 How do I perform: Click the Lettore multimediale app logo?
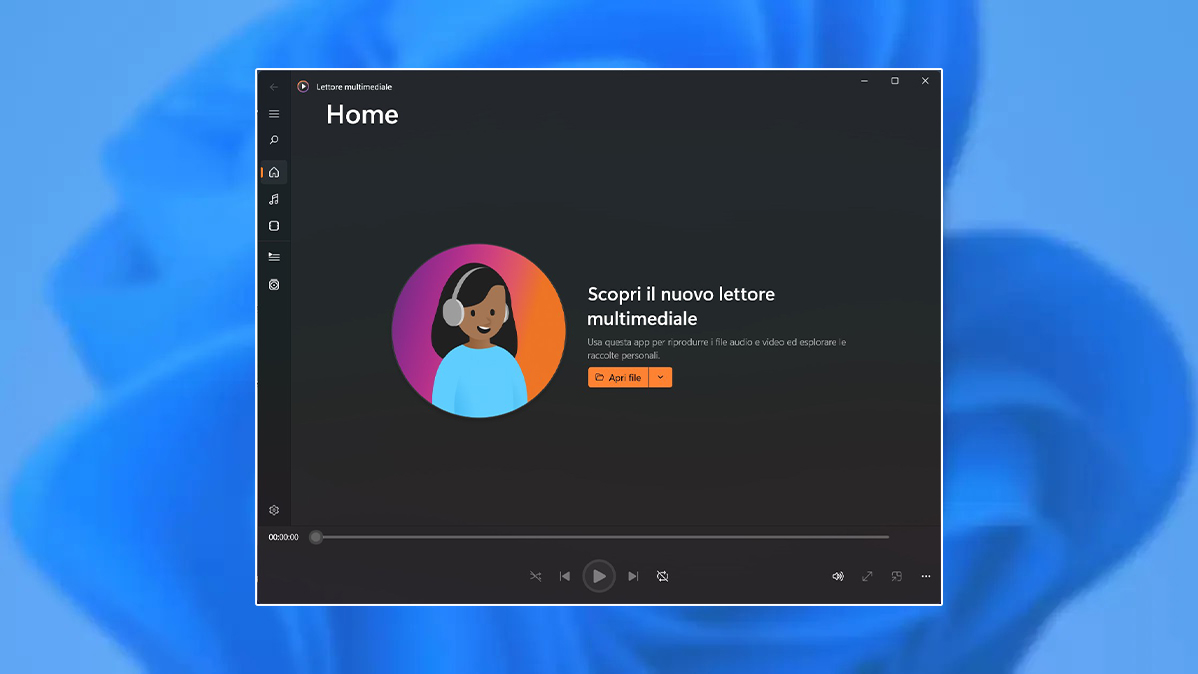(303, 86)
